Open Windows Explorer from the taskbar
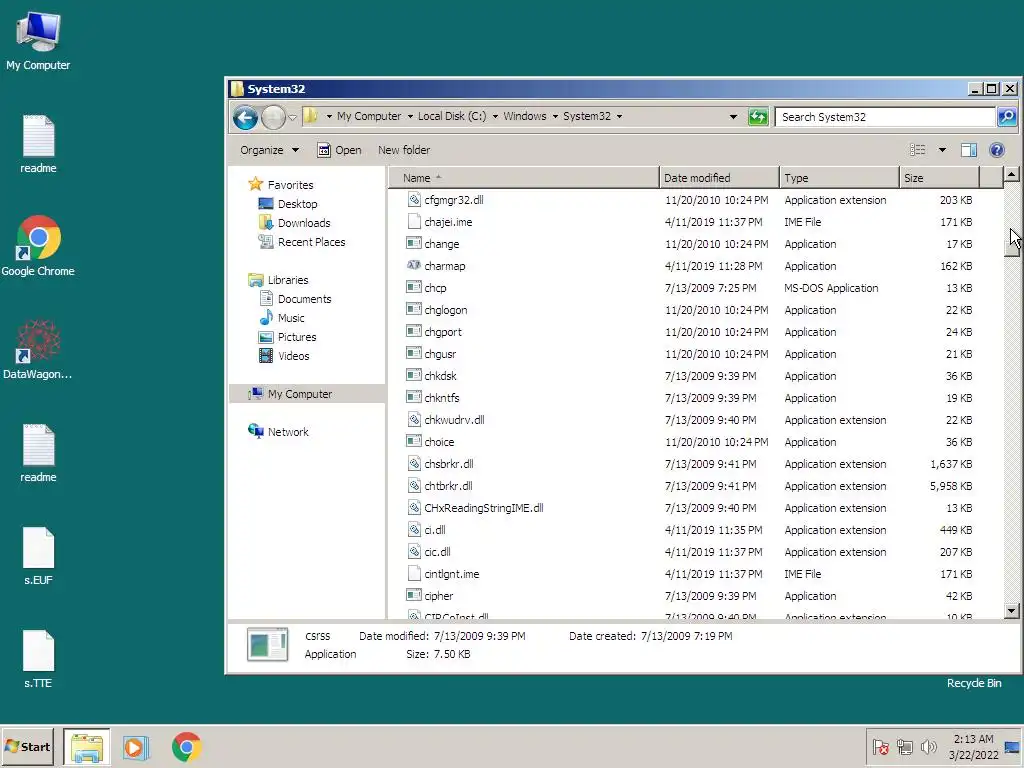Image resolution: width=1024 pixels, height=768 pixels. click(x=87, y=747)
